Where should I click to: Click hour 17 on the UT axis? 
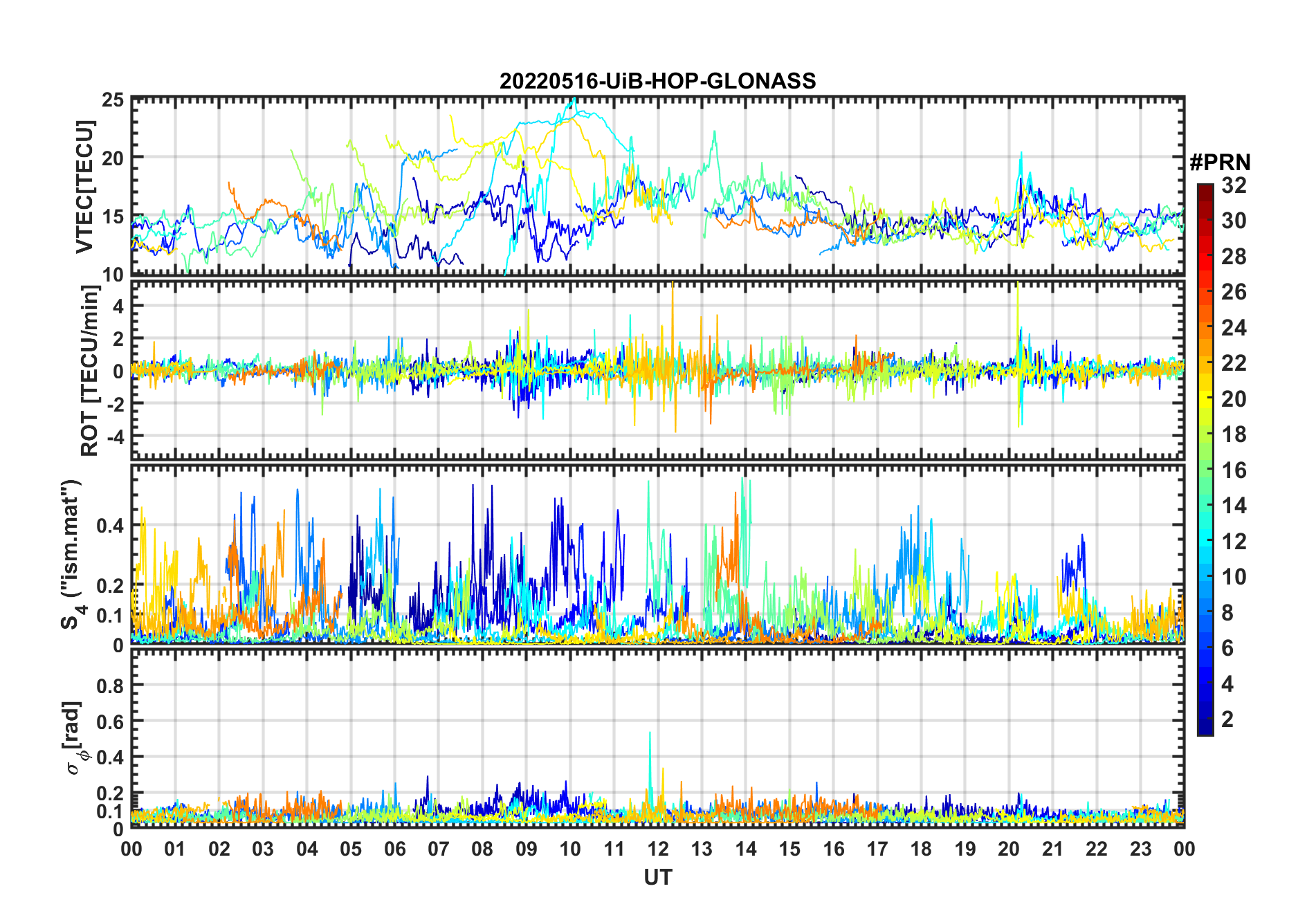coord(877,849)
